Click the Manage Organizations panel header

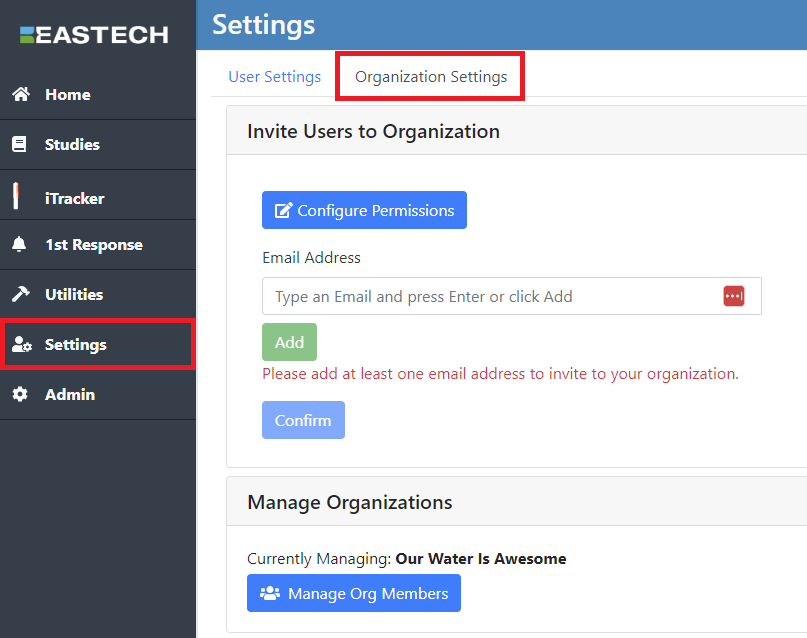350,502
